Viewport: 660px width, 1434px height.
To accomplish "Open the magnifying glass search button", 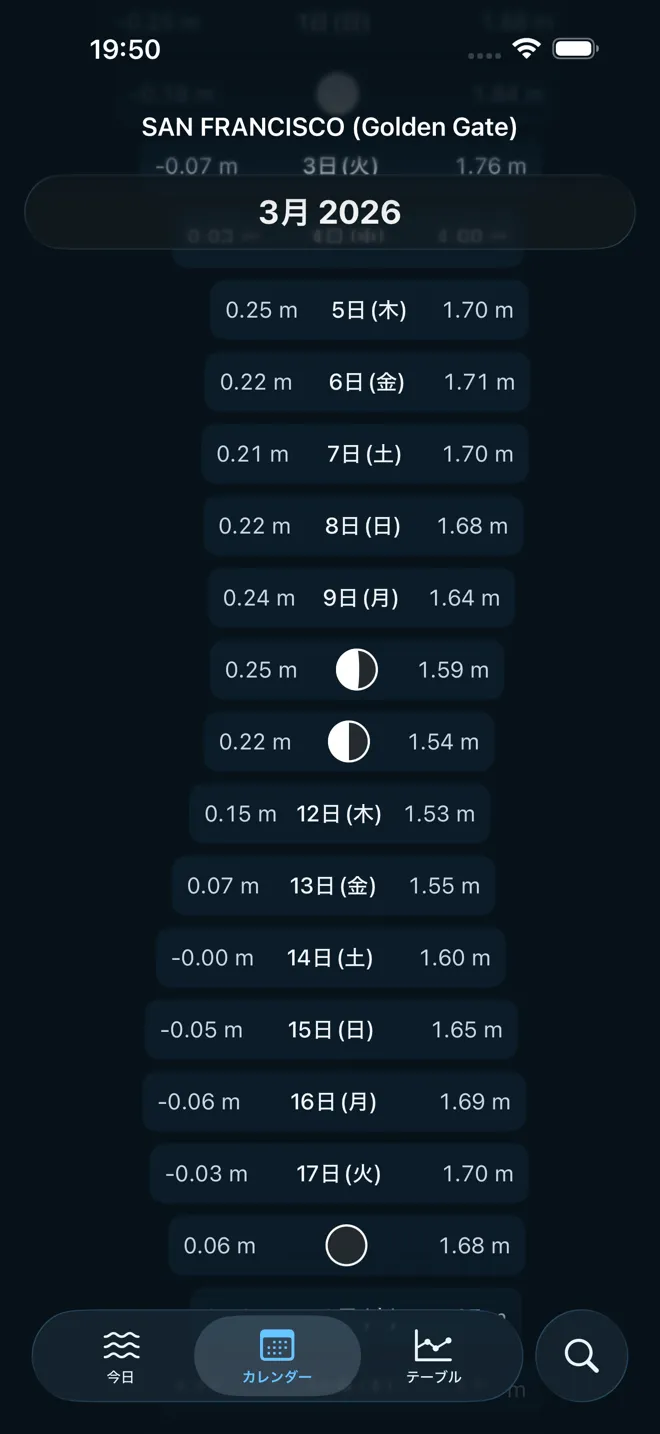I will (581, 1356).
